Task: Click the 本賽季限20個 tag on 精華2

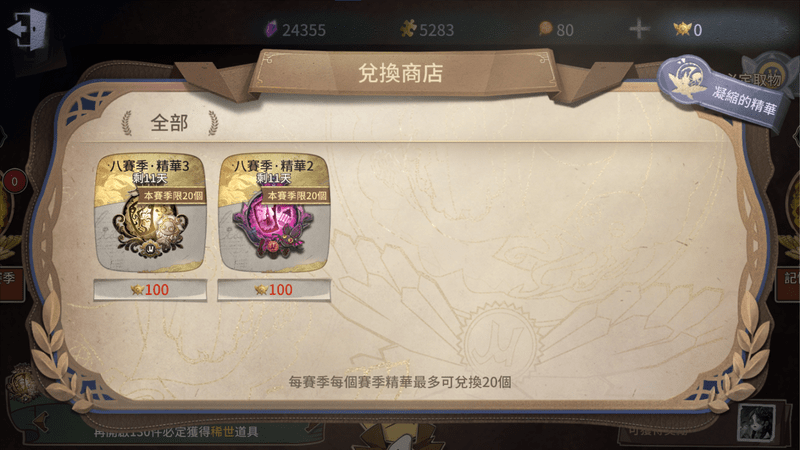Action: (296, 195)
